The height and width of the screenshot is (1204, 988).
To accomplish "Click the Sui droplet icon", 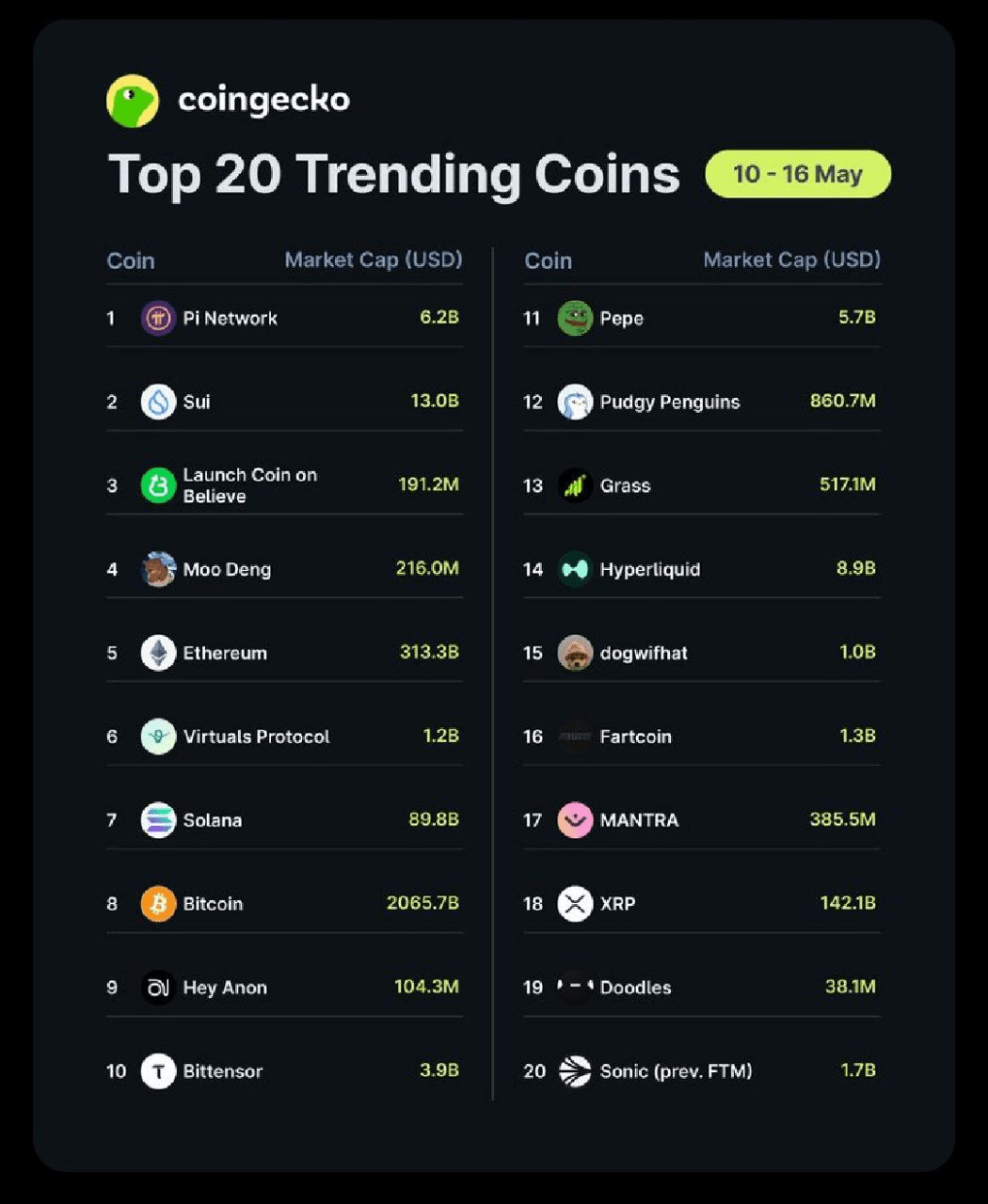I will coord(158,402).
